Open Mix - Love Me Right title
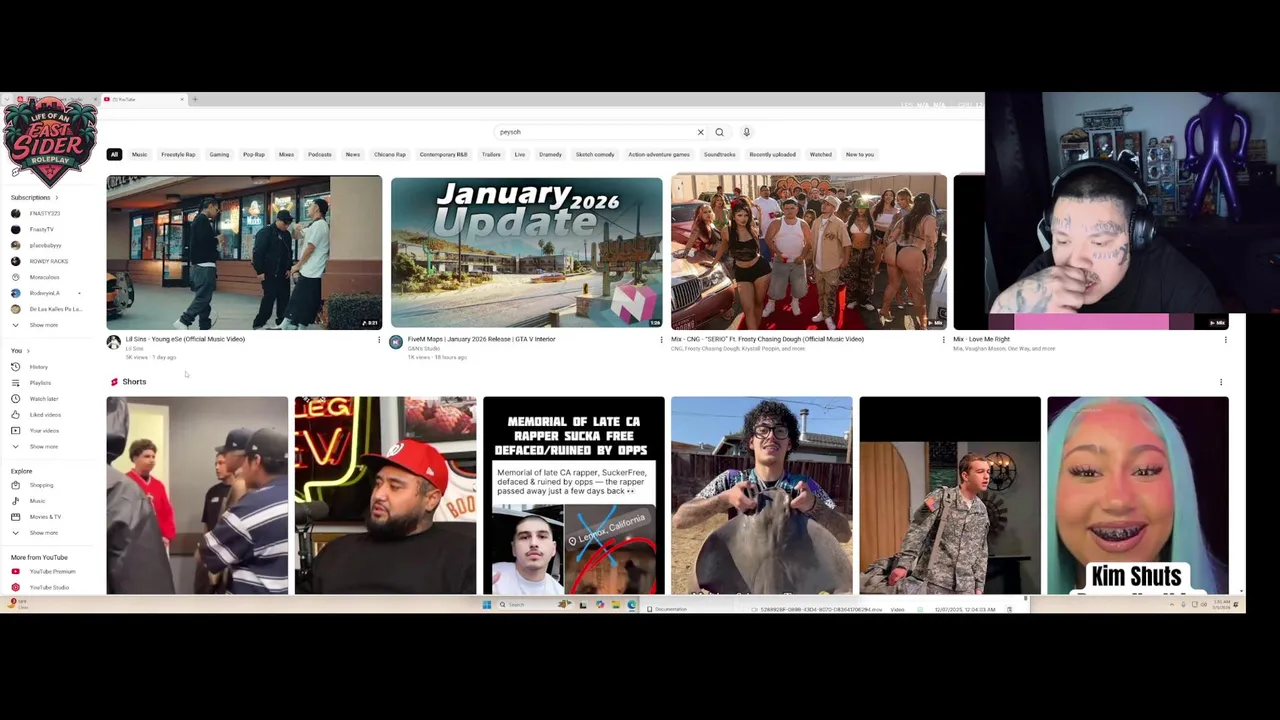The image size is (1280, 720). 981,339
